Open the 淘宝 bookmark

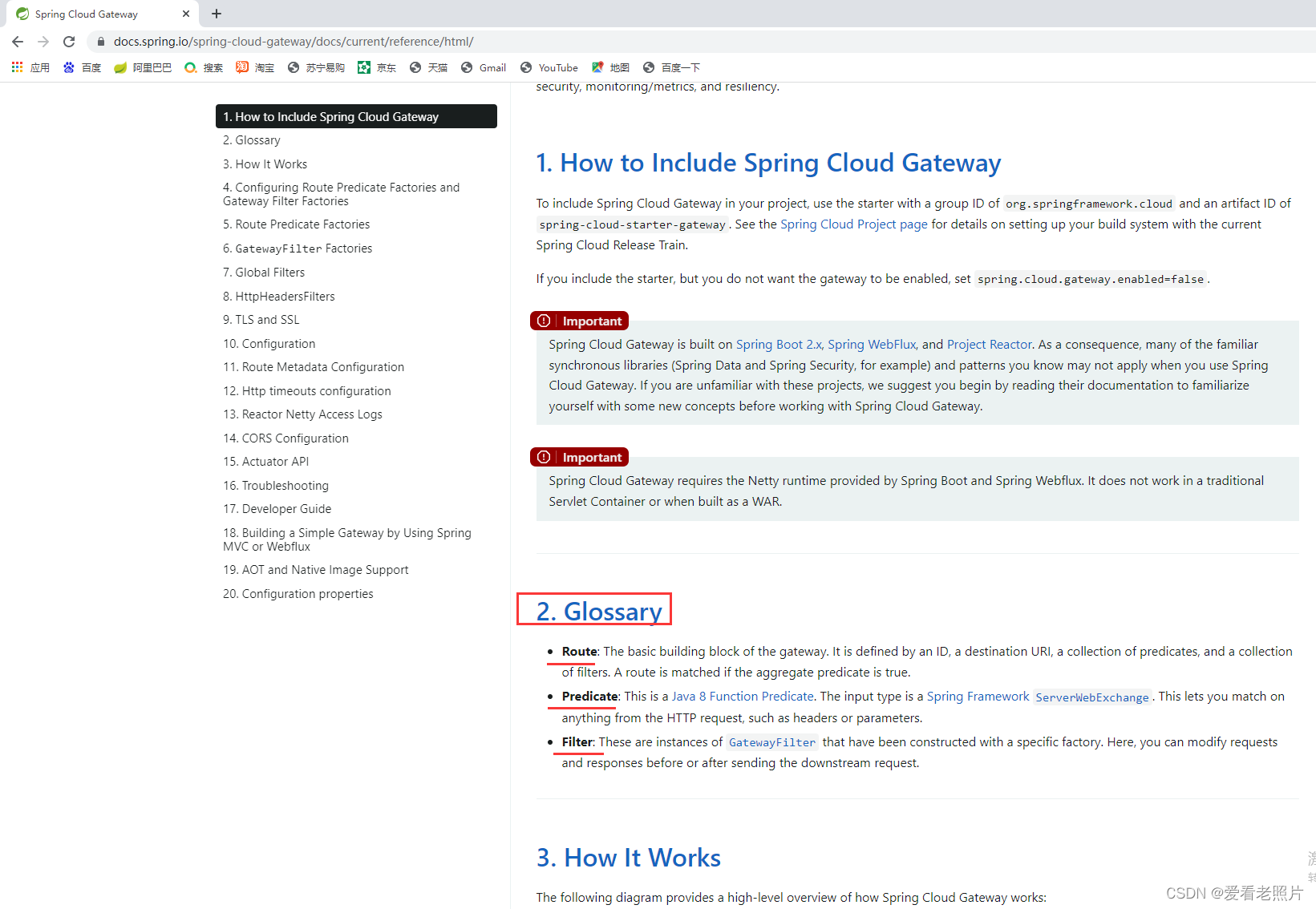pyautogui.click(x=255, y=67)
